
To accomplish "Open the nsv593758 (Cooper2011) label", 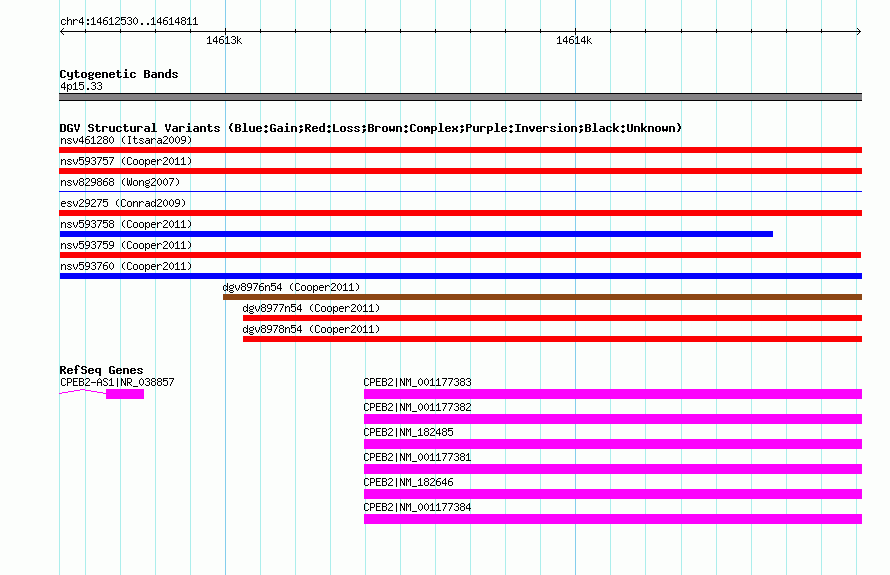I will pos(126,224).
